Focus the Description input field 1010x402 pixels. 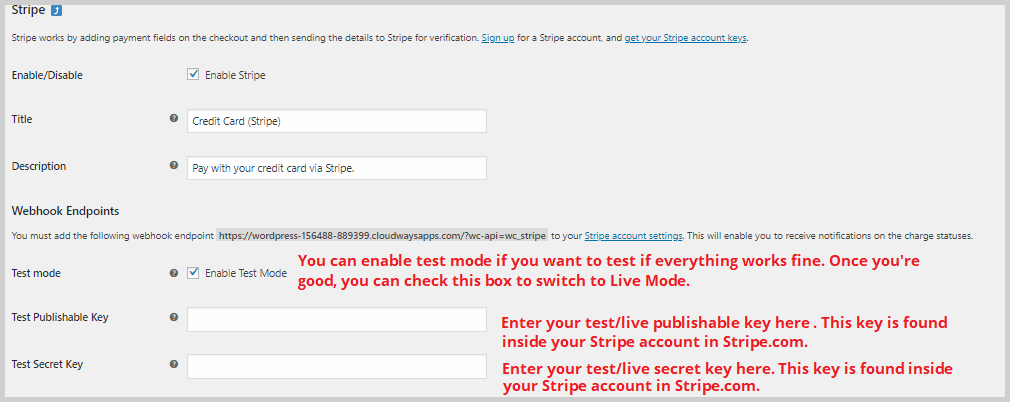click(x=337, y=168)
